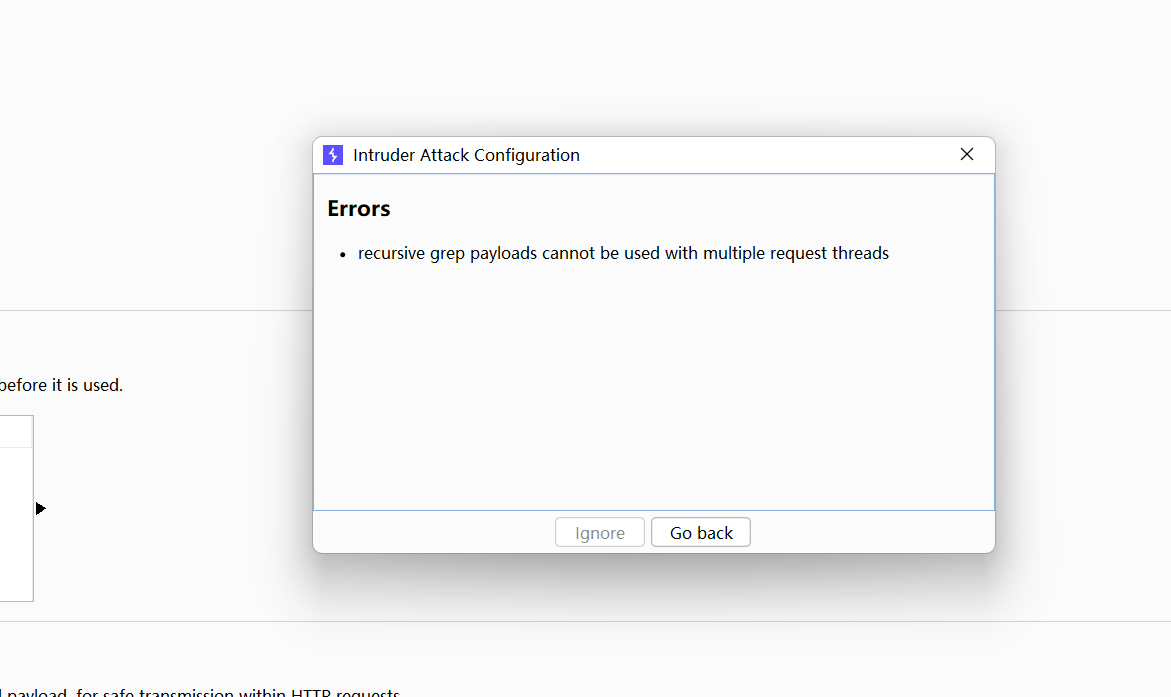Click the header row of the rules table
The width and height of the screenshot is (1171, 697).
coord(15,431)
